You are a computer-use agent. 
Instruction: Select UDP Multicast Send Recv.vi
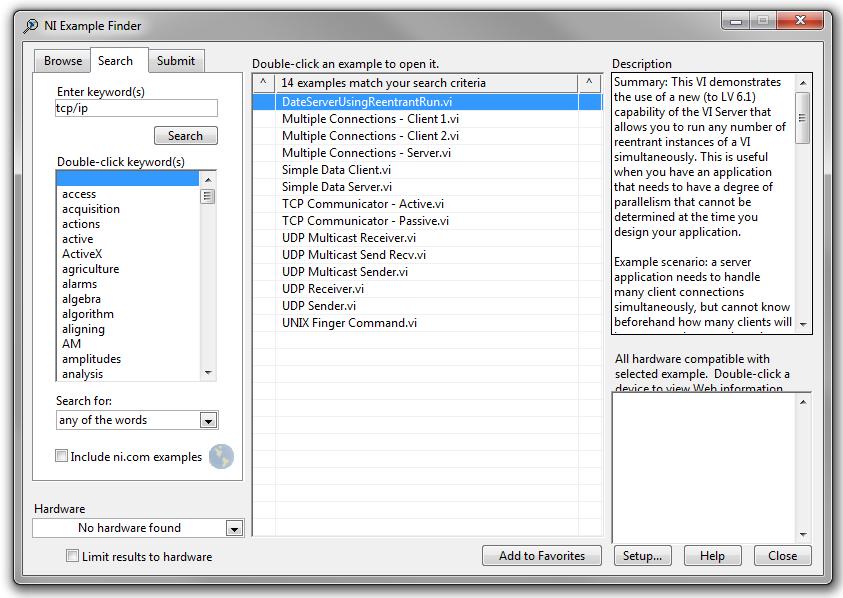(427, 255)
